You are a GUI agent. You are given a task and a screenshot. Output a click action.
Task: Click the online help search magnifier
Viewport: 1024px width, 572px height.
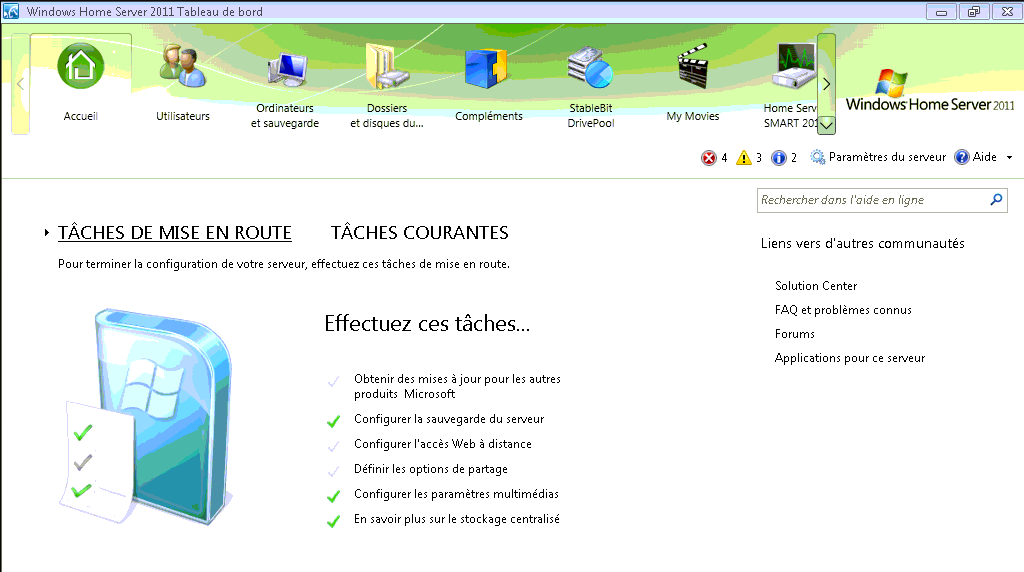pyautogui.click(x=996, y=200)
